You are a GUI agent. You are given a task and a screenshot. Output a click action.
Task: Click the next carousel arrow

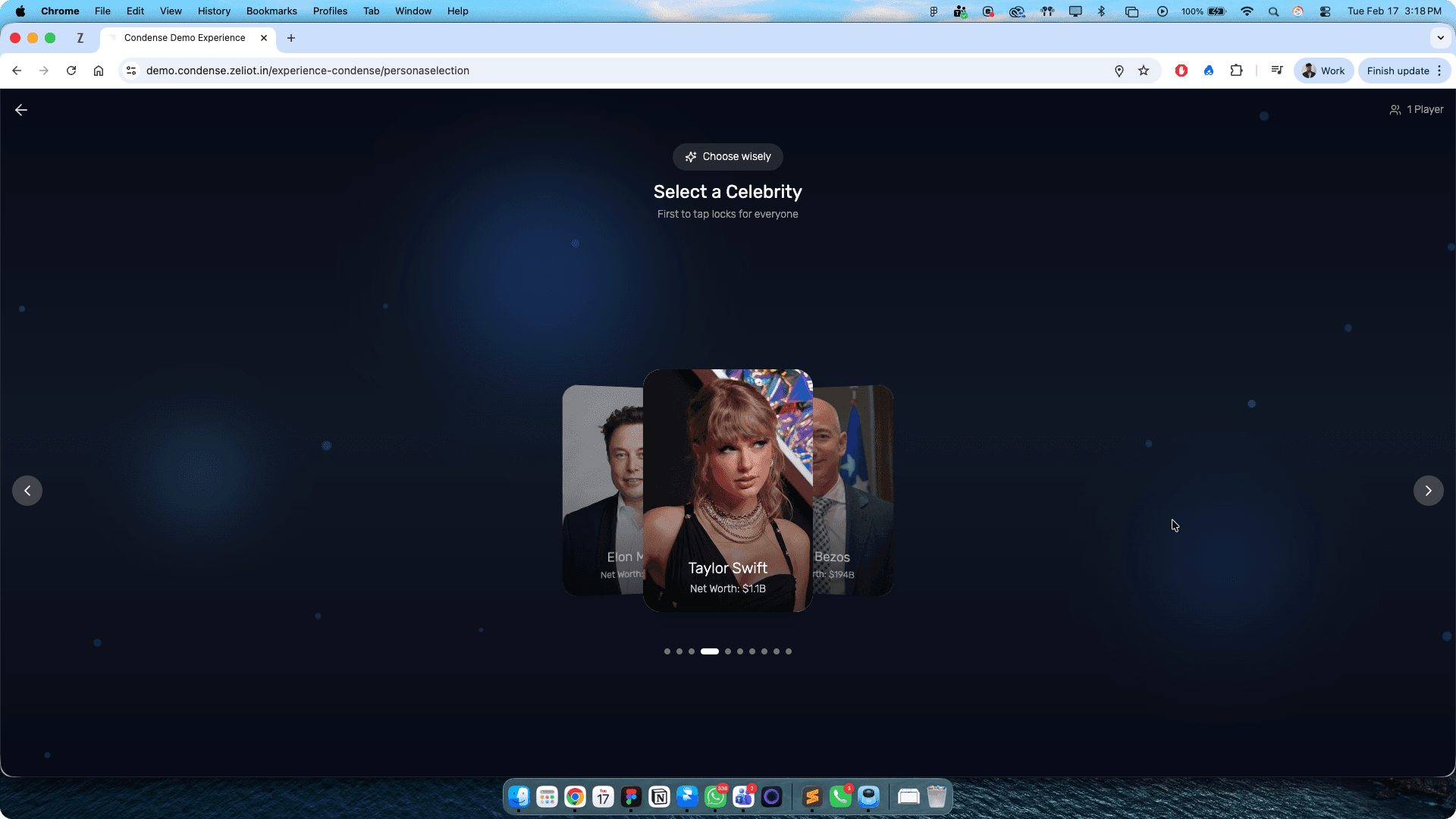pos(1429,491)
